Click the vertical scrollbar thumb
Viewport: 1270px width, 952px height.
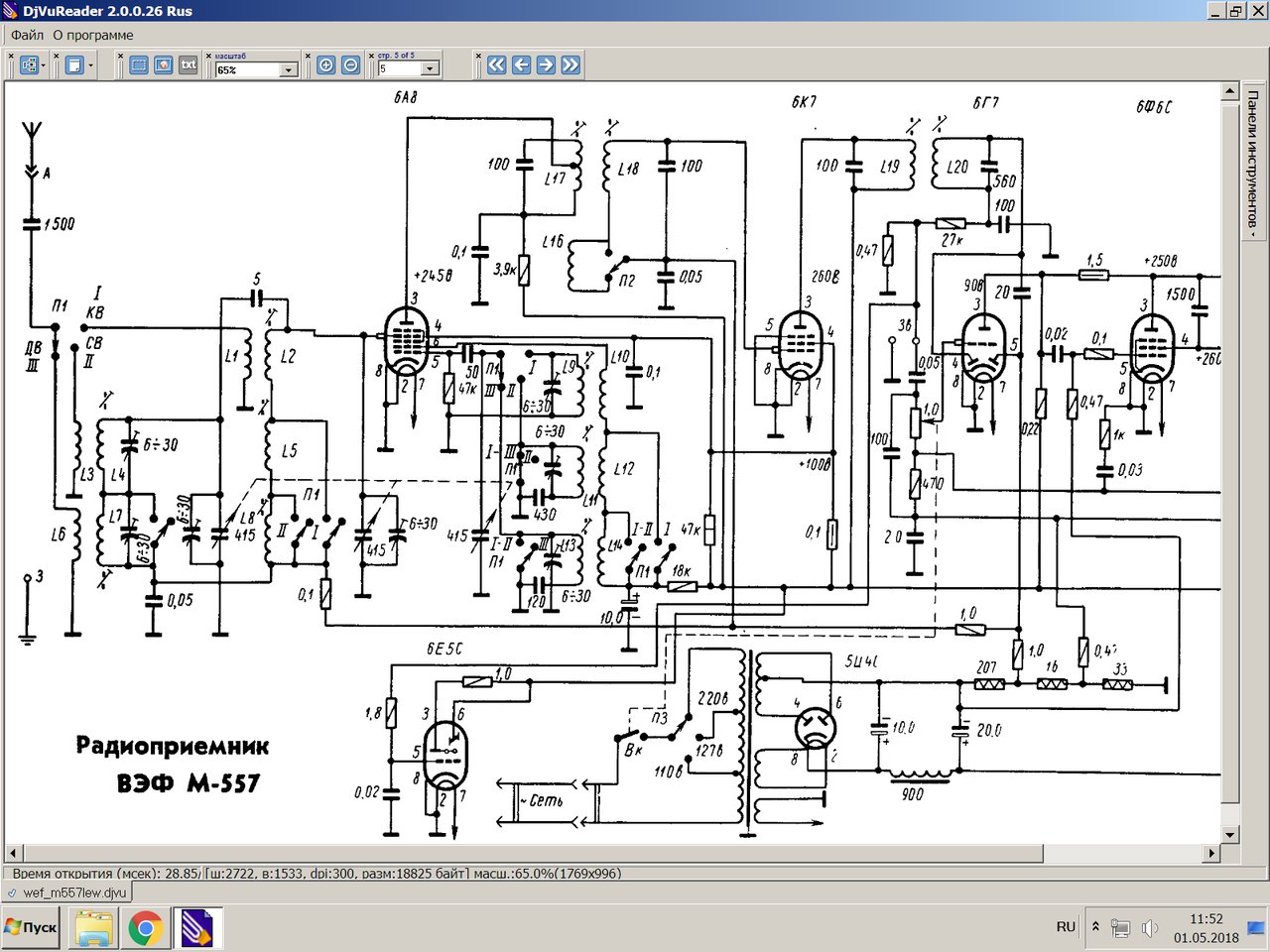point(1230,451)
